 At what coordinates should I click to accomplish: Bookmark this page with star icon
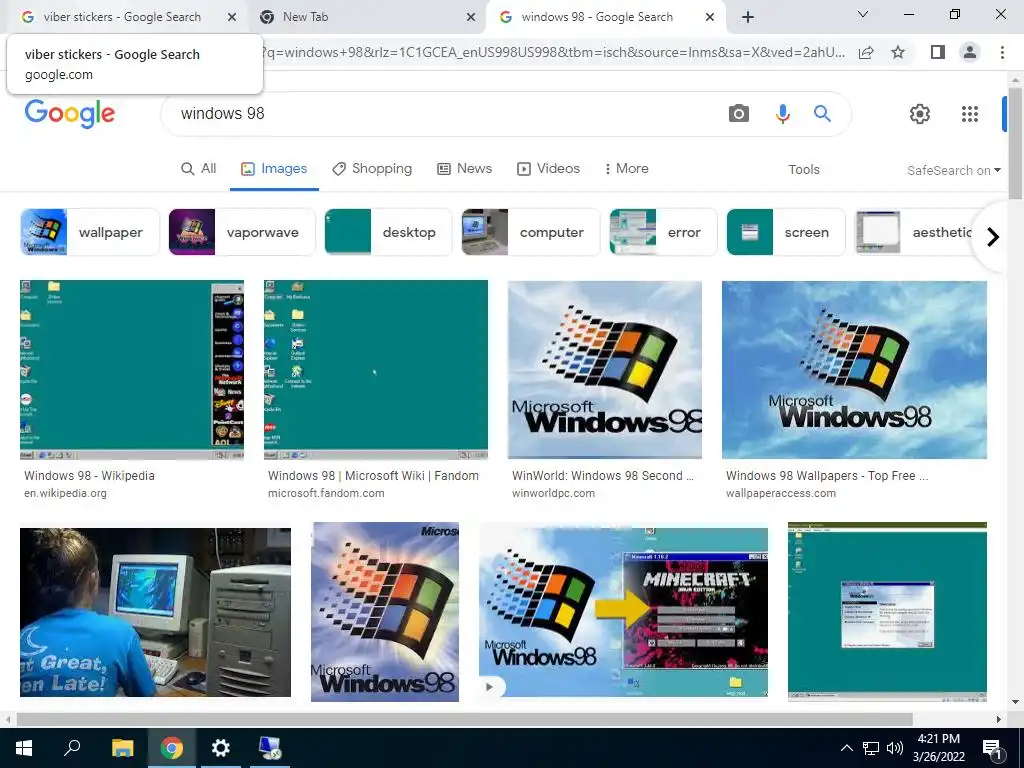point(898,52)
